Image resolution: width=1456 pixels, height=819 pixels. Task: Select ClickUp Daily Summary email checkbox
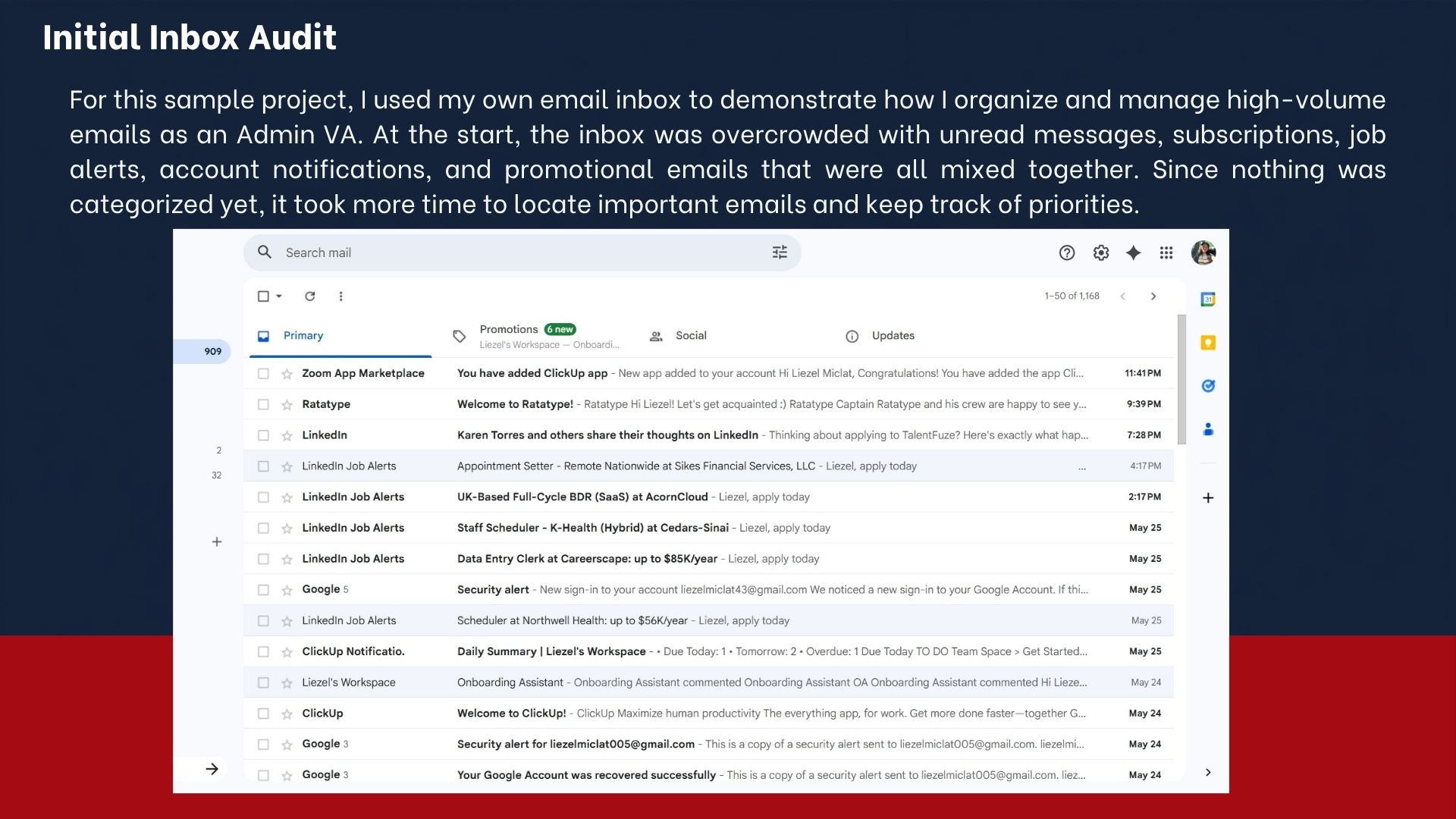point(263,651)
